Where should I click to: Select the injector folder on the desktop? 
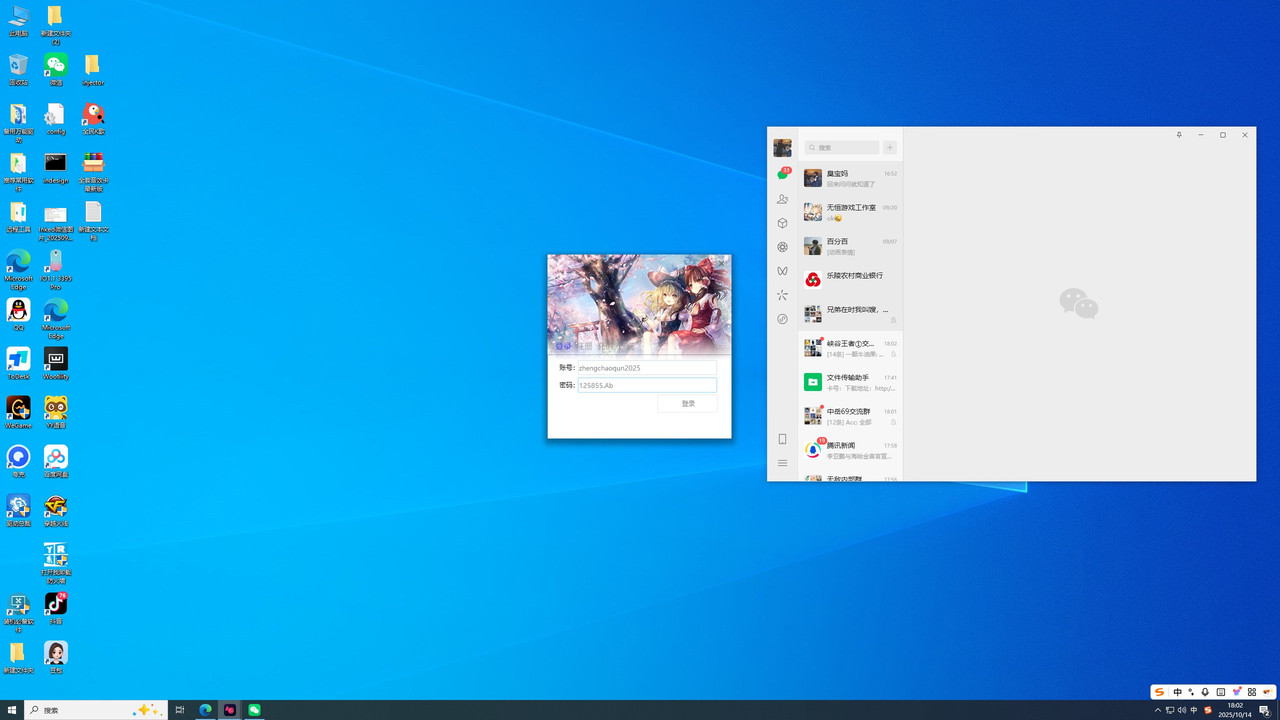click(92, 70)
